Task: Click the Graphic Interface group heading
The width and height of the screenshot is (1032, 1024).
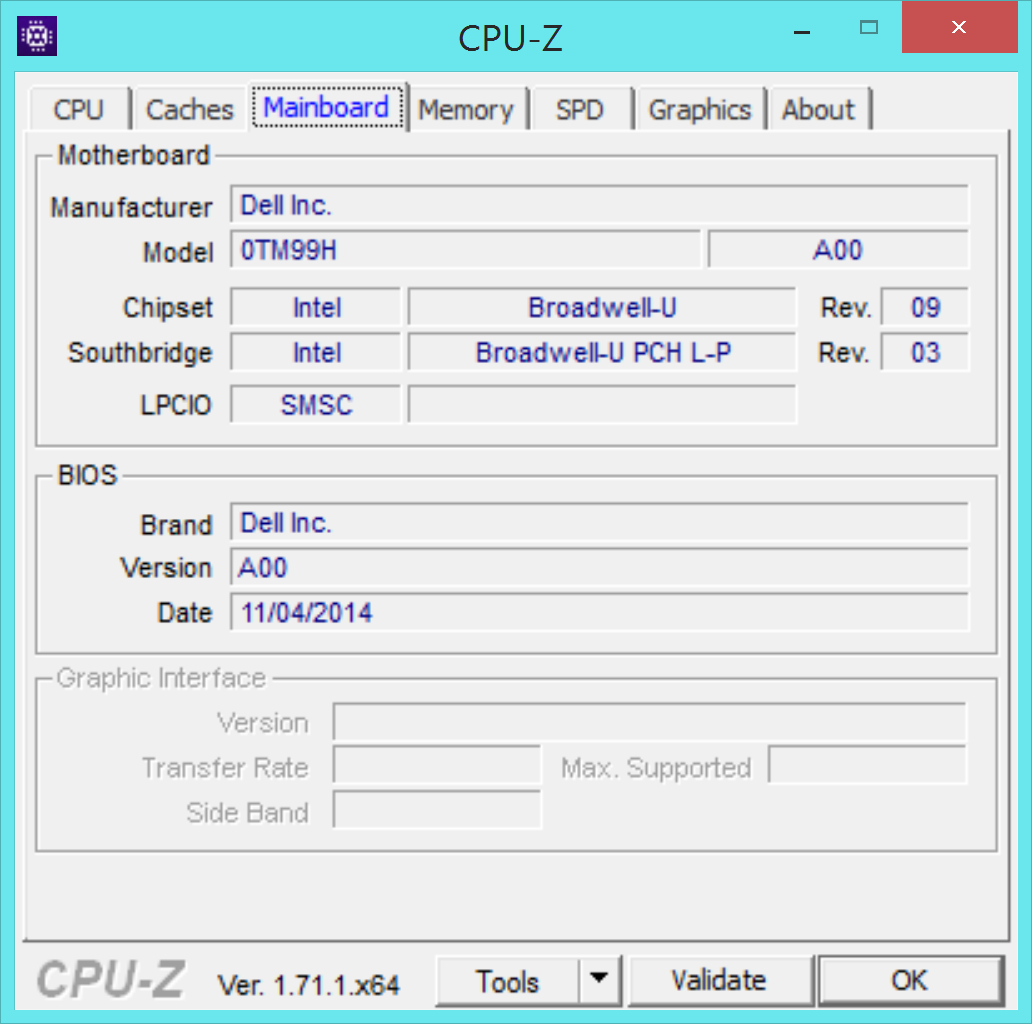Action: click(x=161, y=678)
